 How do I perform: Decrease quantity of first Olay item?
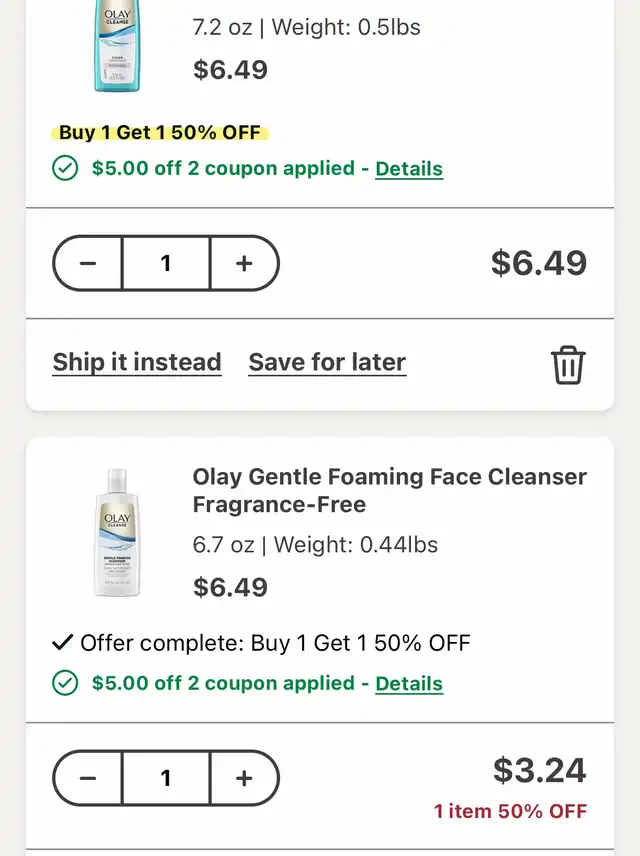(x=88, y=263)
